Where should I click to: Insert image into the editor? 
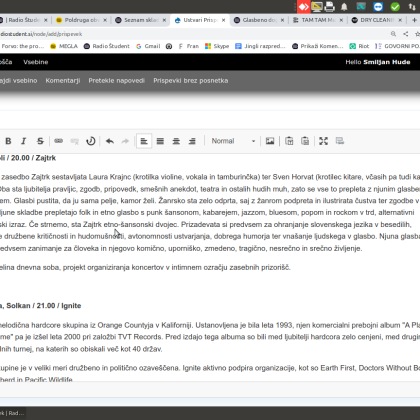tap(270, 141)
